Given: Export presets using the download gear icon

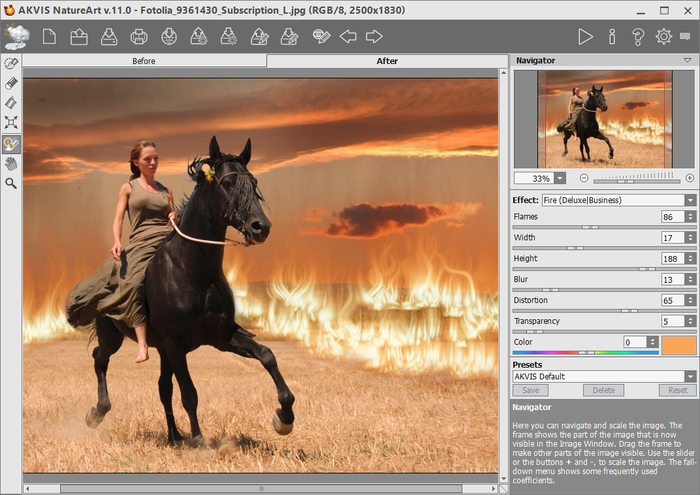Looking at the screenshot, I should point(229,37).
